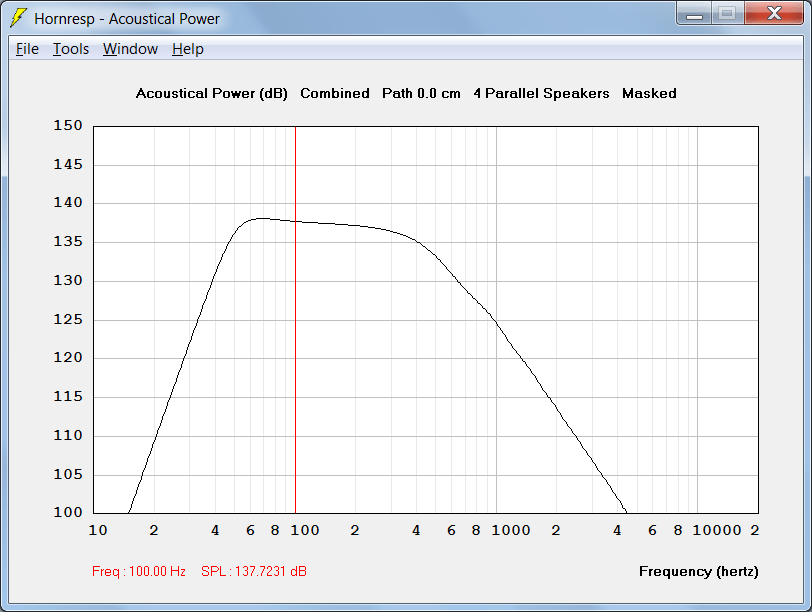
Task: Open the Help menu
Action: pyautogui.click(x=187, y=49)
